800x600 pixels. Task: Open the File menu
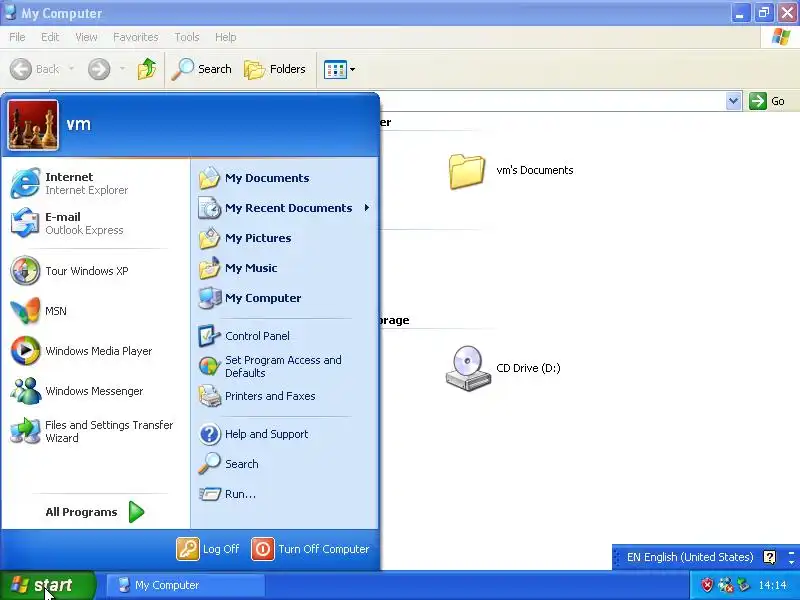click(17, 37)
